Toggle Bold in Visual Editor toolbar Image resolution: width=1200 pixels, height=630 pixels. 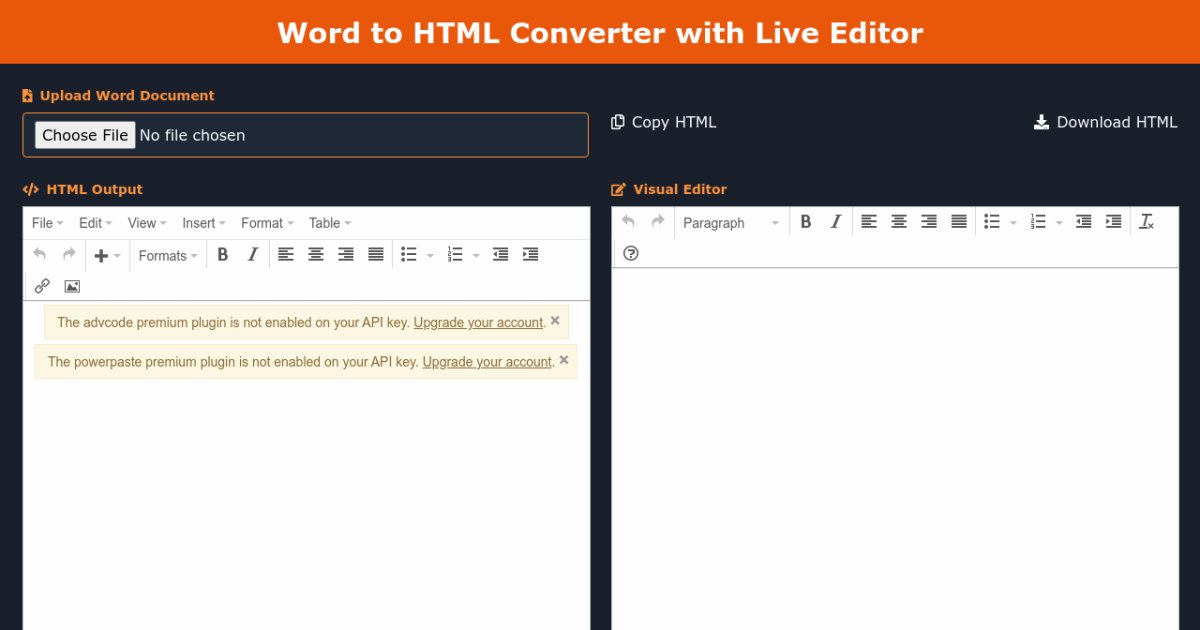point(806,222)
